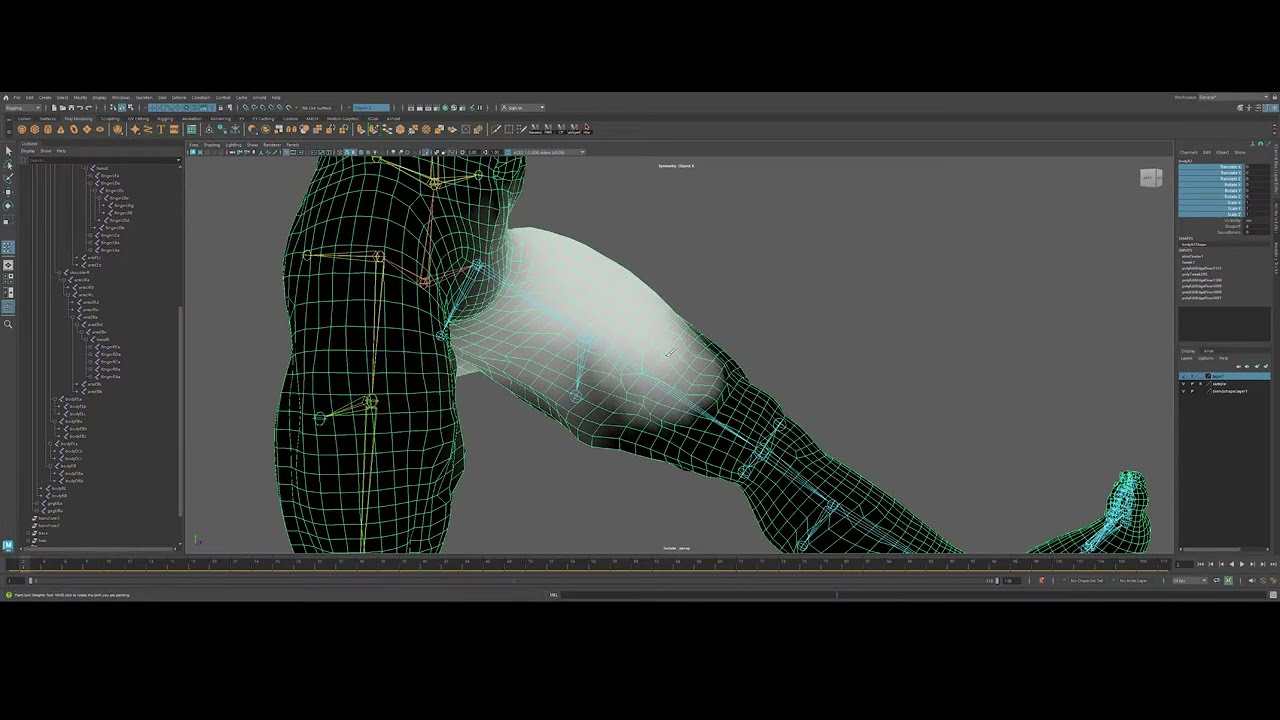Choose the Paint Selection tool
The width and height of the screenshot is (1280, 720).
8,179
